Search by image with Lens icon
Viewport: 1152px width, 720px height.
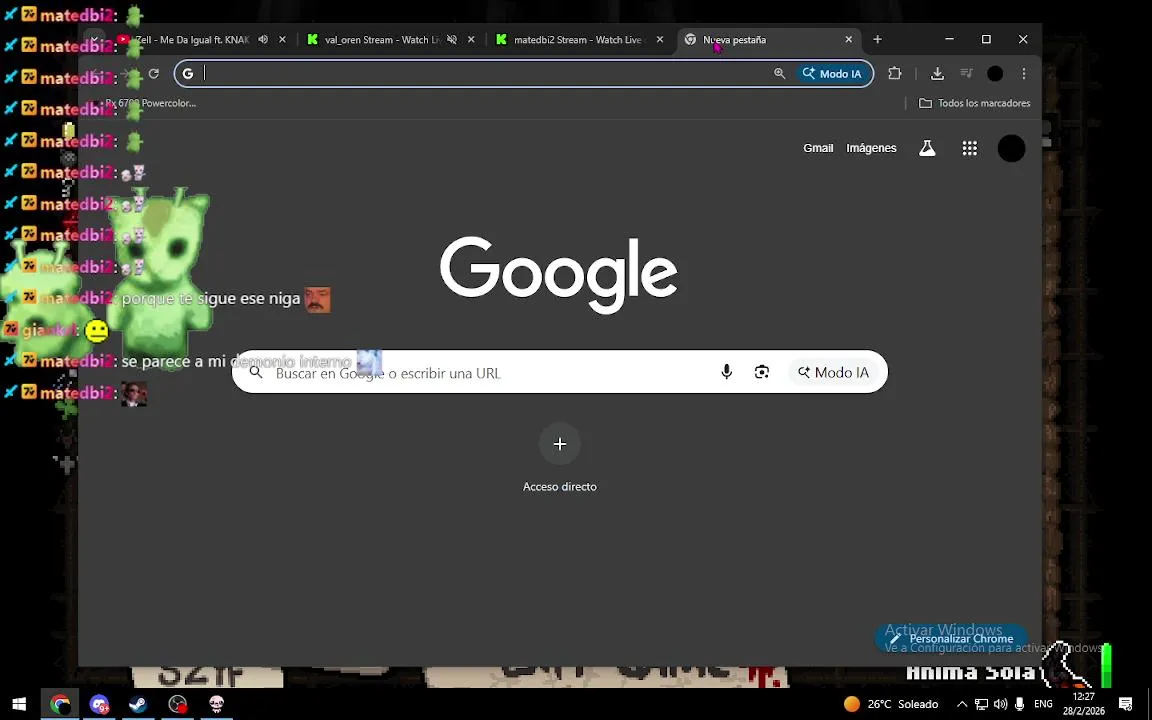[x=762, y=372]
